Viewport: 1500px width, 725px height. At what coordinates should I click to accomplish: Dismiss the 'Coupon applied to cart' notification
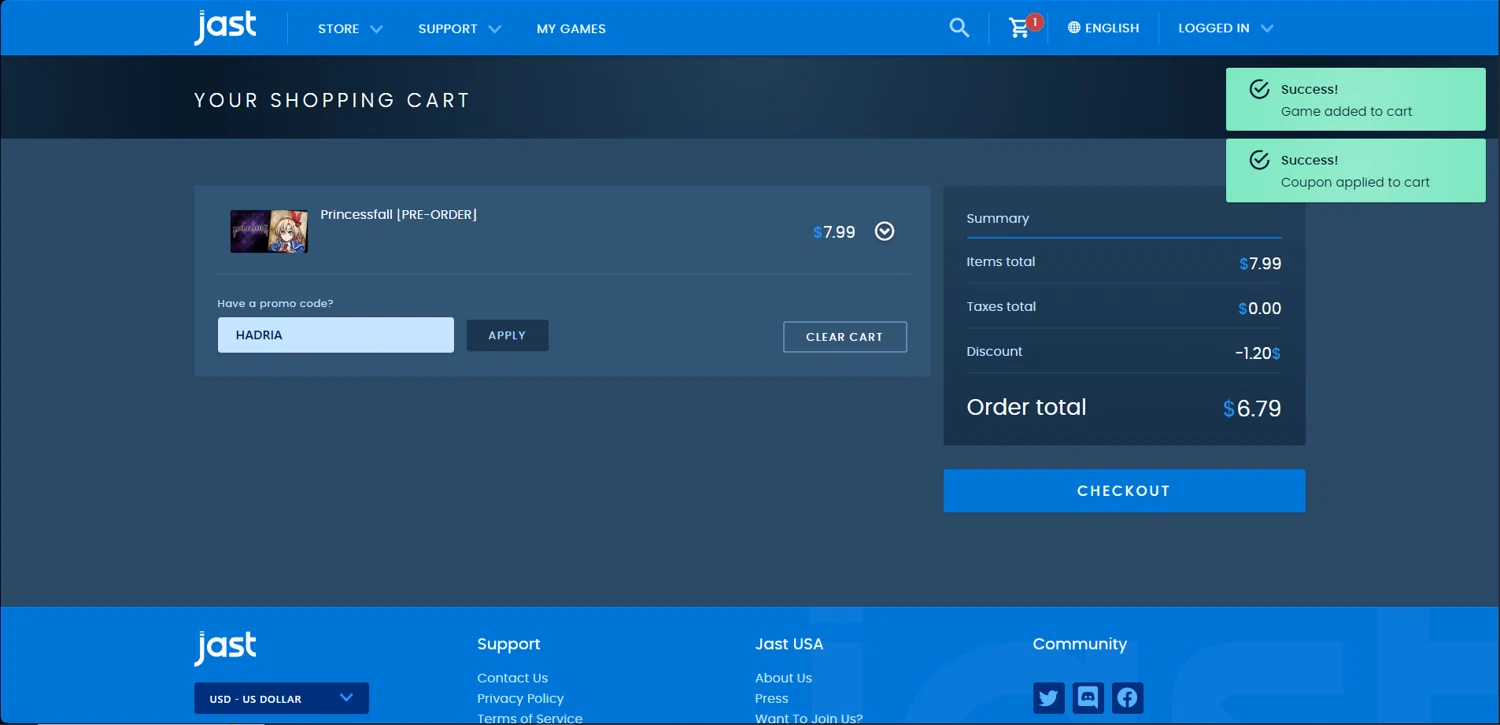point(1356,170)
